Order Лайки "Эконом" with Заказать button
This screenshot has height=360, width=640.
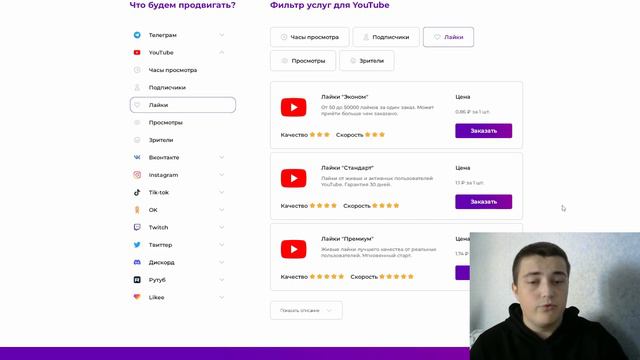(484, 131)
